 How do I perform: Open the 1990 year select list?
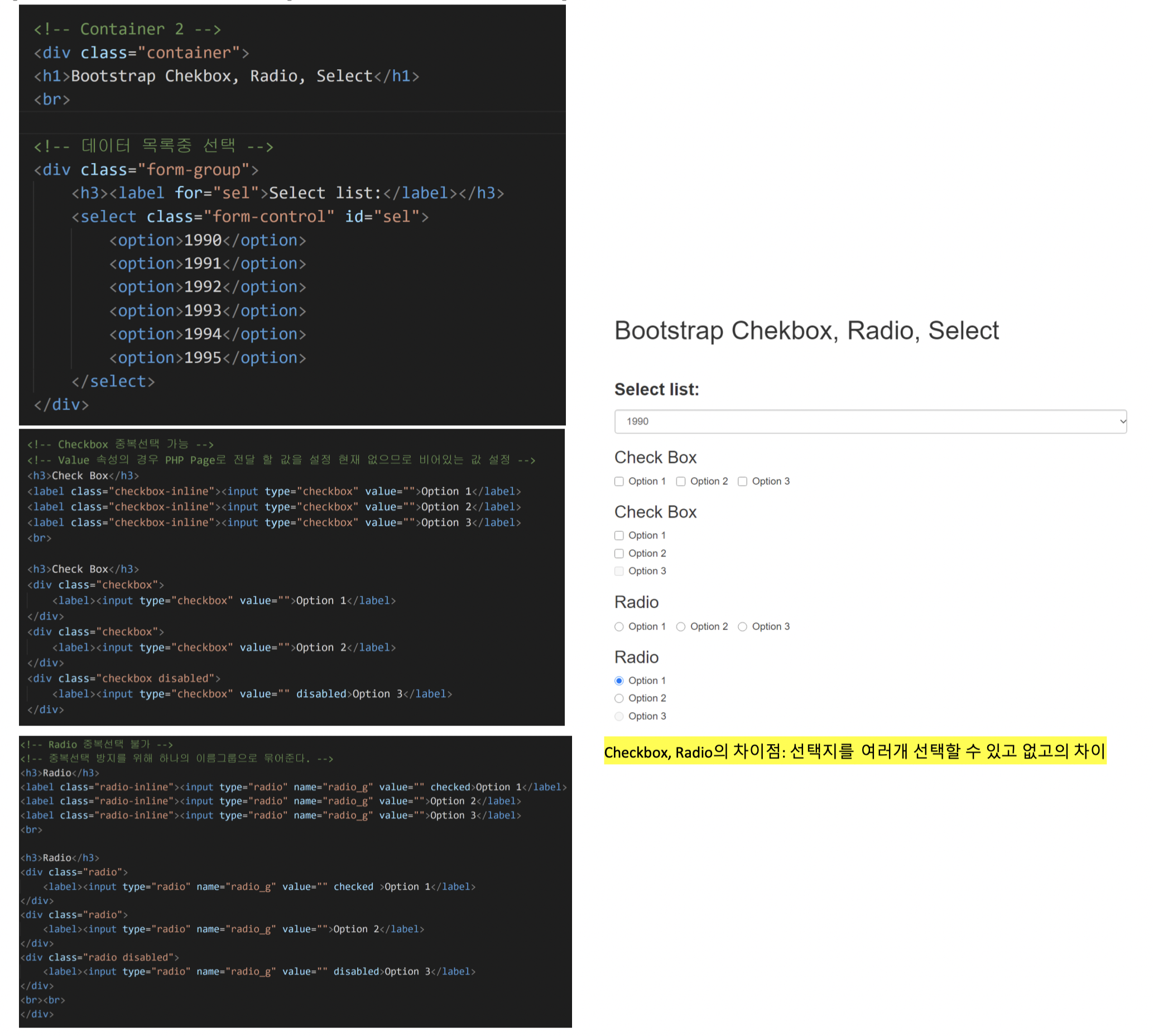point(854,421)
